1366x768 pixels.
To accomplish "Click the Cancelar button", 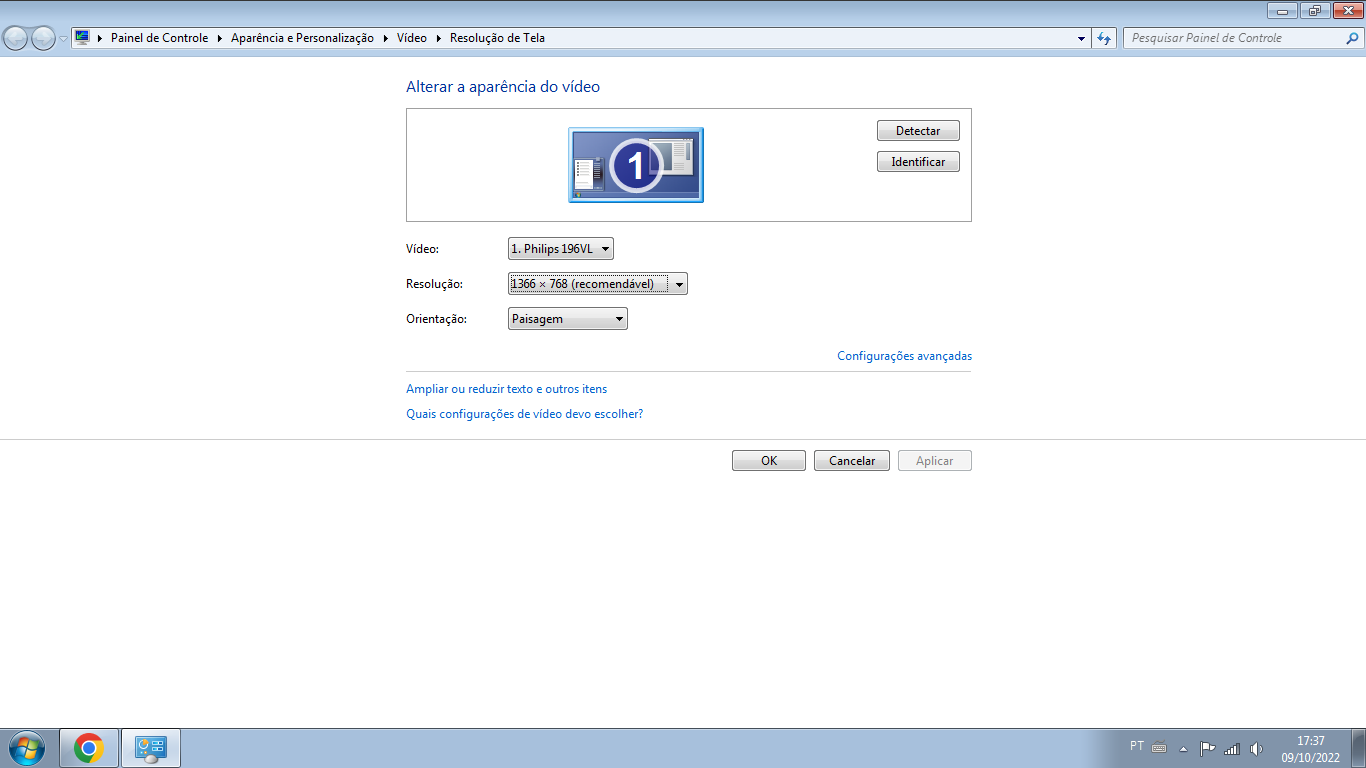I will coord(852,461).
